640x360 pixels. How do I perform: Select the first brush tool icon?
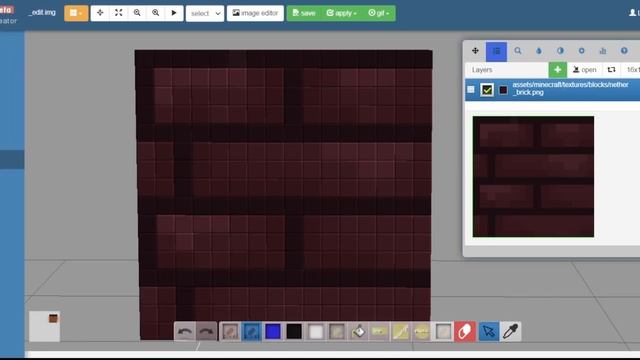click(230, 331)
